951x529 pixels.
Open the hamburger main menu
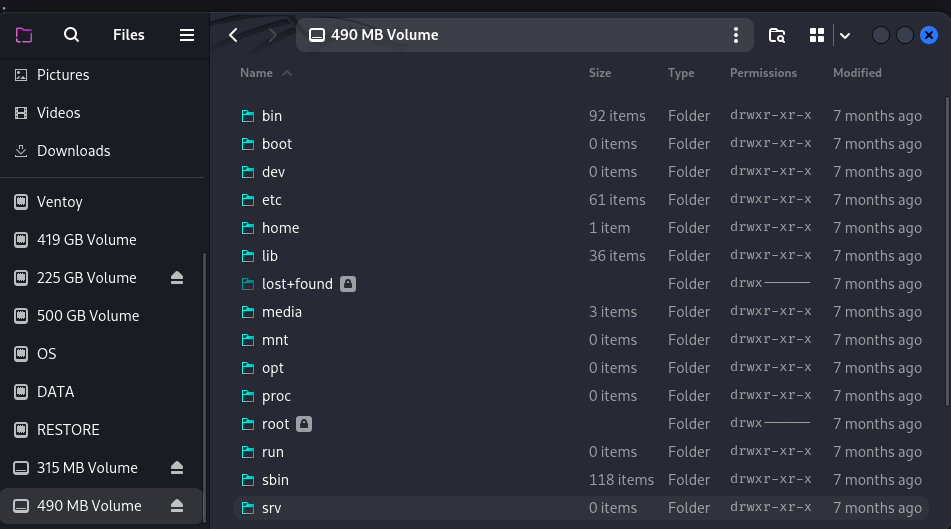[x=187, y=35]
